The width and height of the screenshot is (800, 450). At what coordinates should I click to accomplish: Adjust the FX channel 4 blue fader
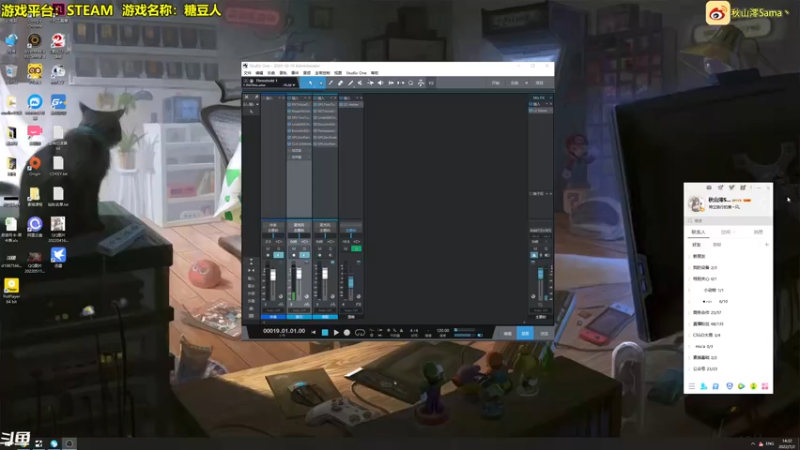tap(351, 282)
